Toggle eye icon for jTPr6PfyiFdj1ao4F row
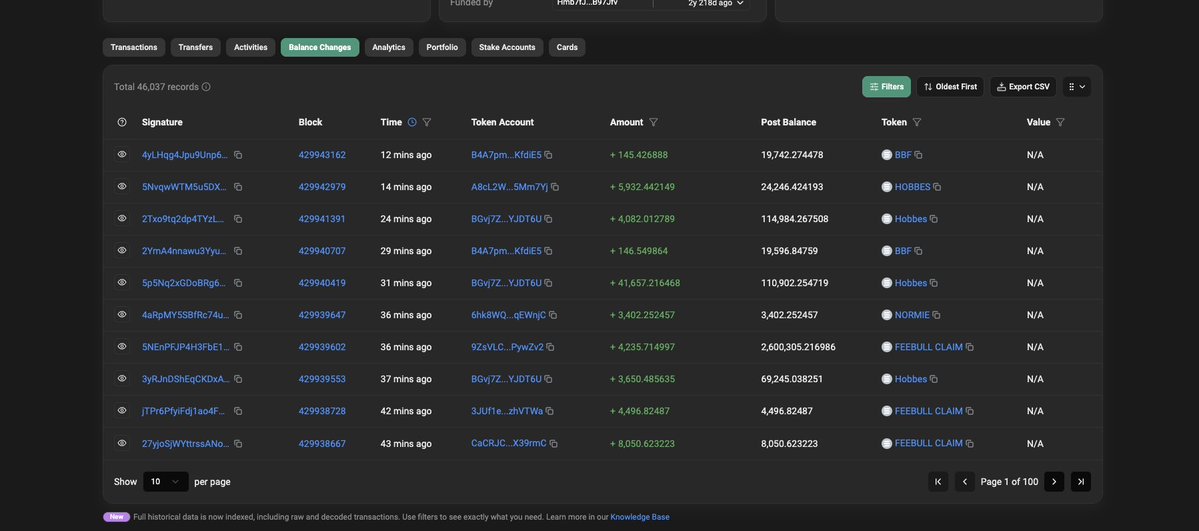The width and height of the screenshot is (1199, 531). coord(122,412)
